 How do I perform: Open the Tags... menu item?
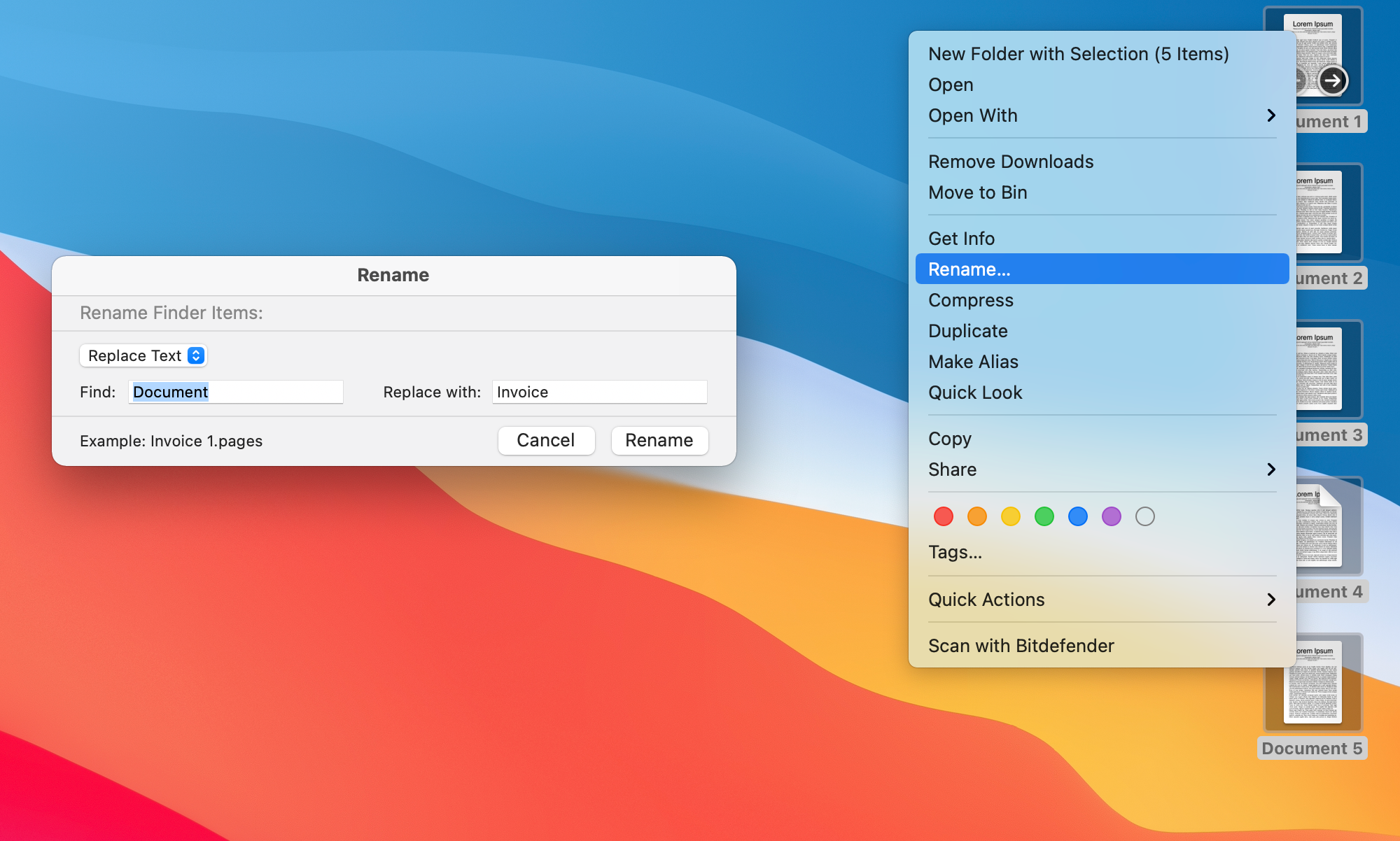point(1102,552)
